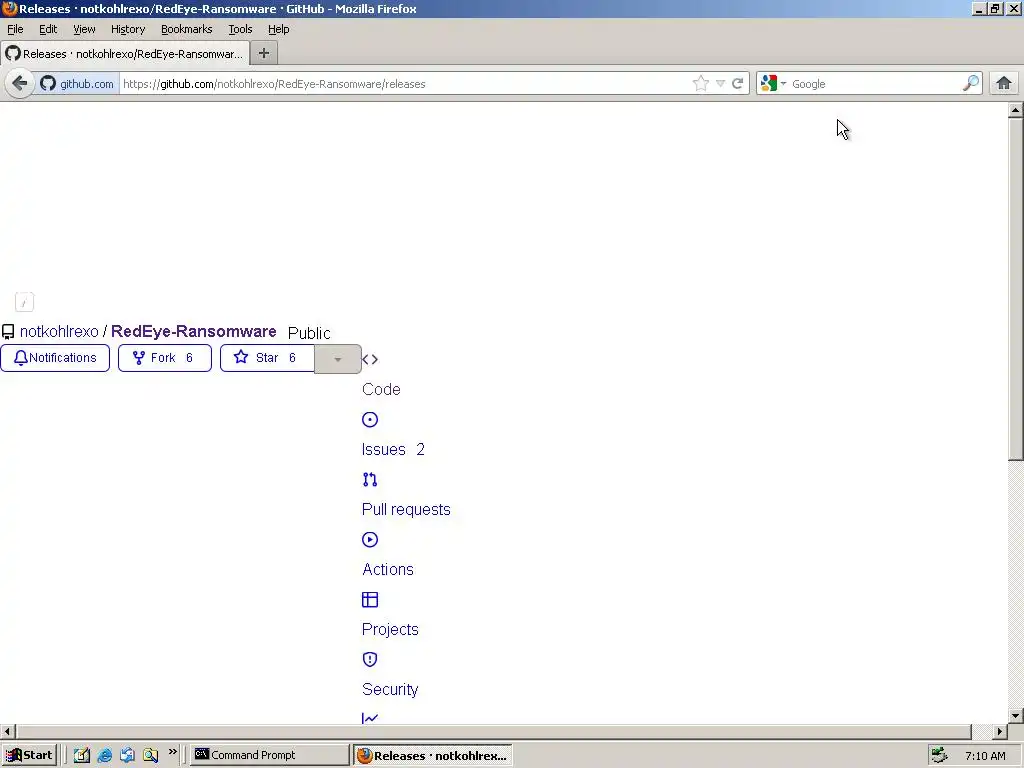Click the horizontal scrollbar right arrow

(x=1000, y=731)
